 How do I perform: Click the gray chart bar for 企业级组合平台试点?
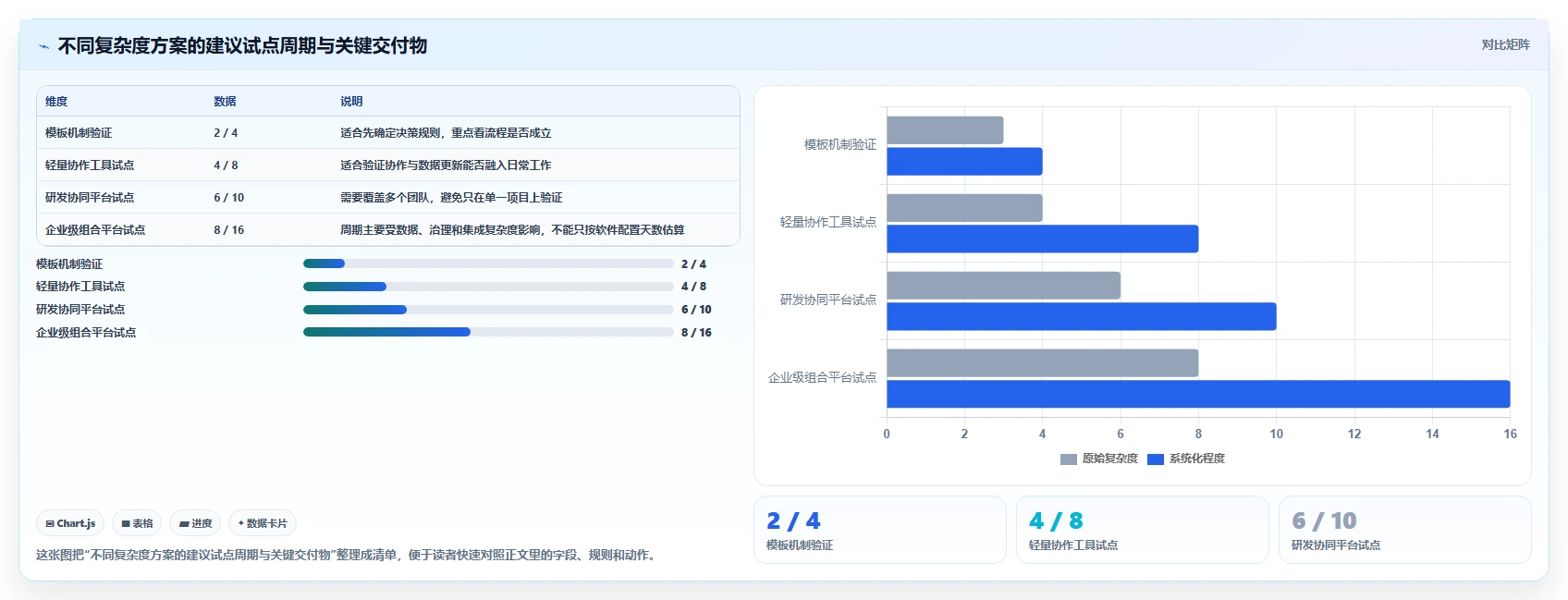(1042, 363)
